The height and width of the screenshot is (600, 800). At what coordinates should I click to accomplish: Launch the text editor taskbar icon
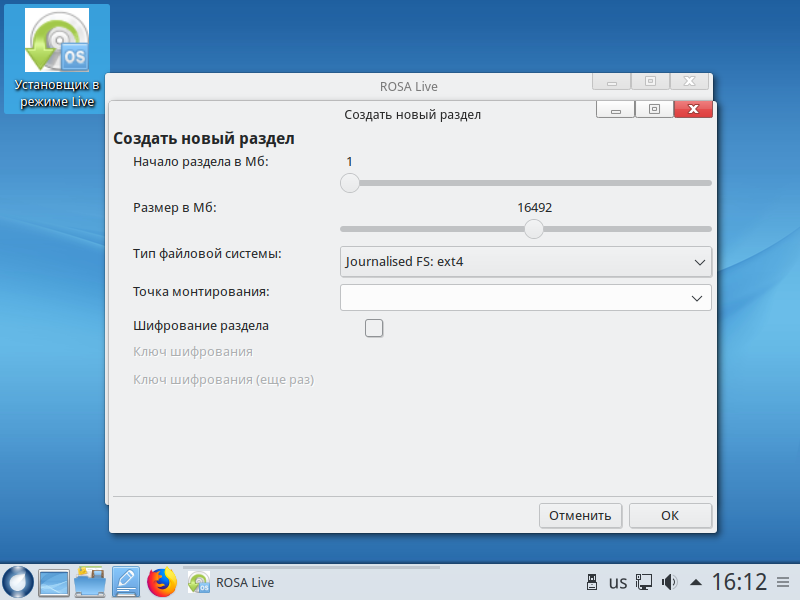coord(125,581)
